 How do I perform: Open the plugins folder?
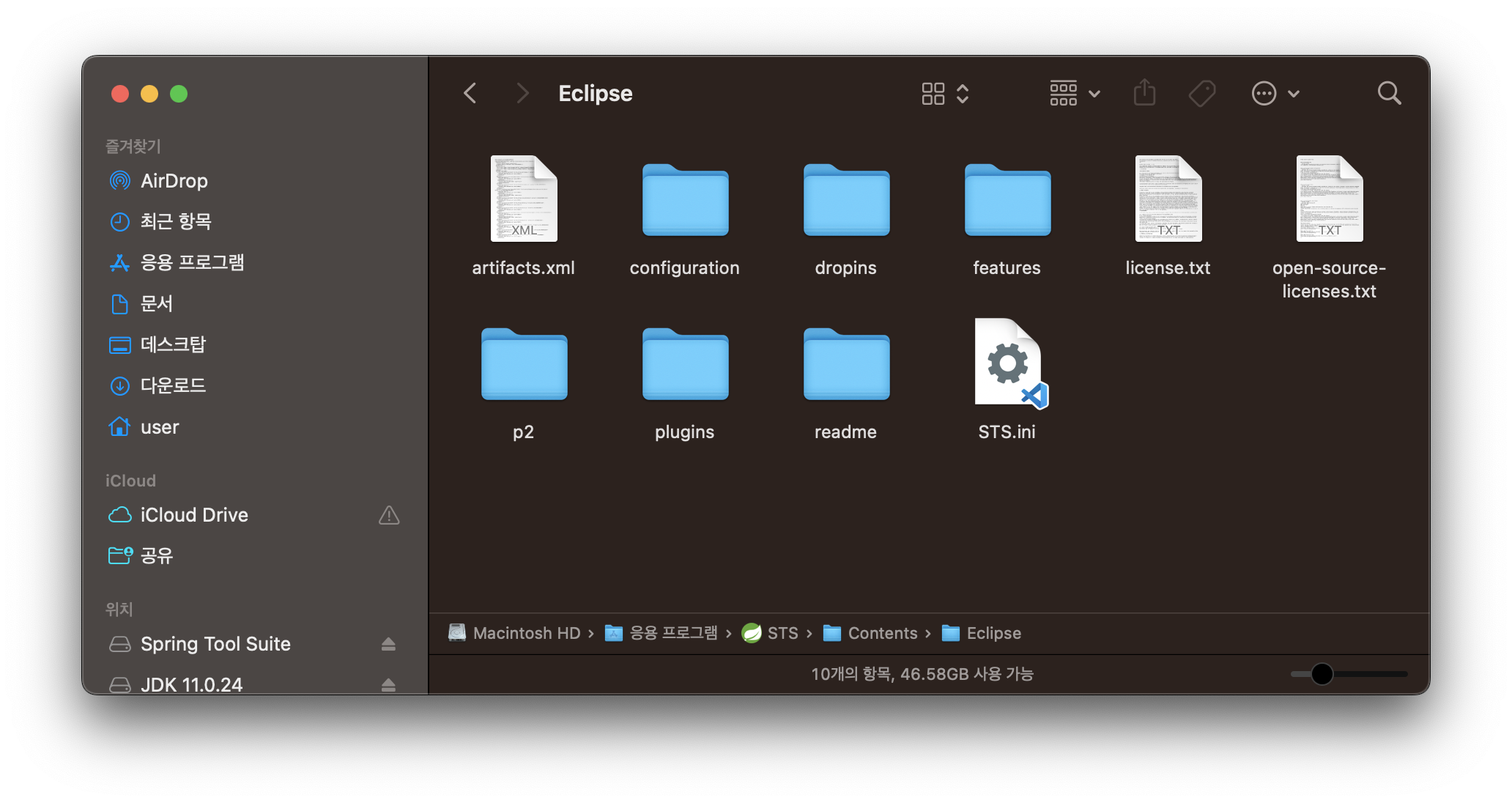click(683, 365)
